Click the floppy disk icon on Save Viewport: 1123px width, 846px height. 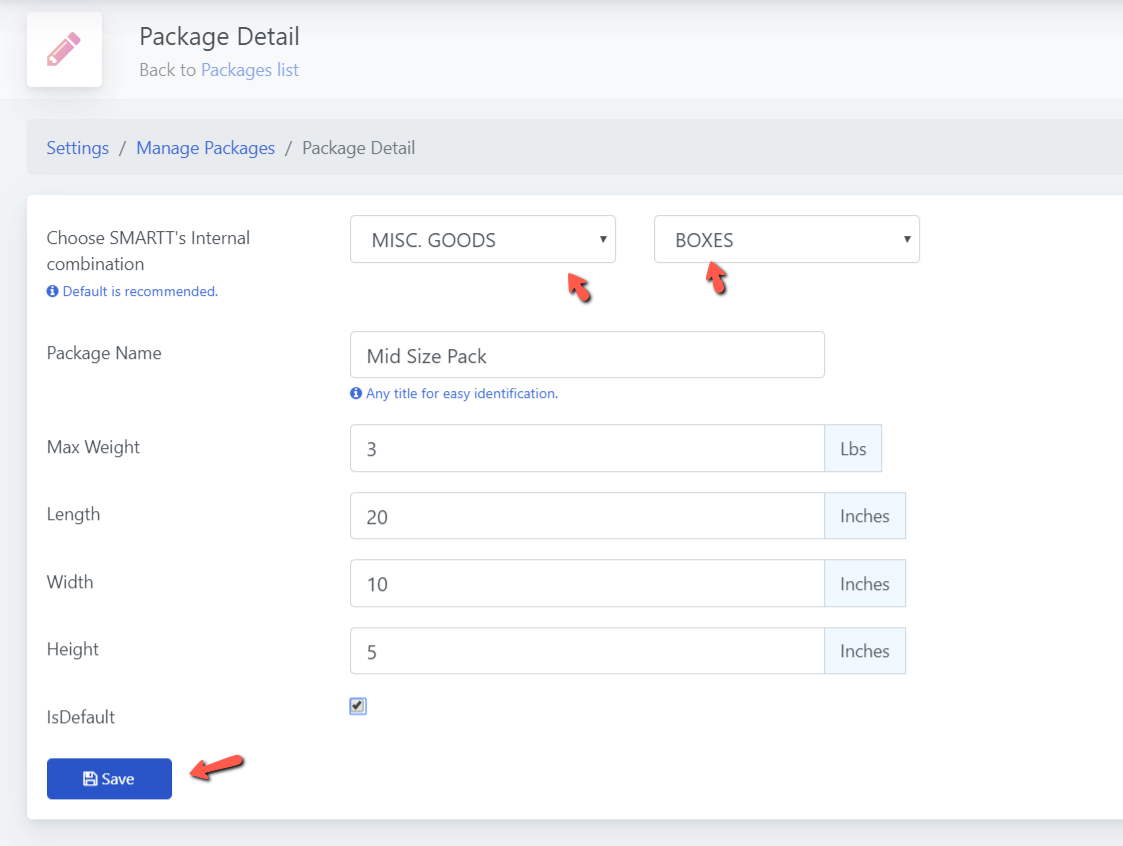[x=90, y=779]
